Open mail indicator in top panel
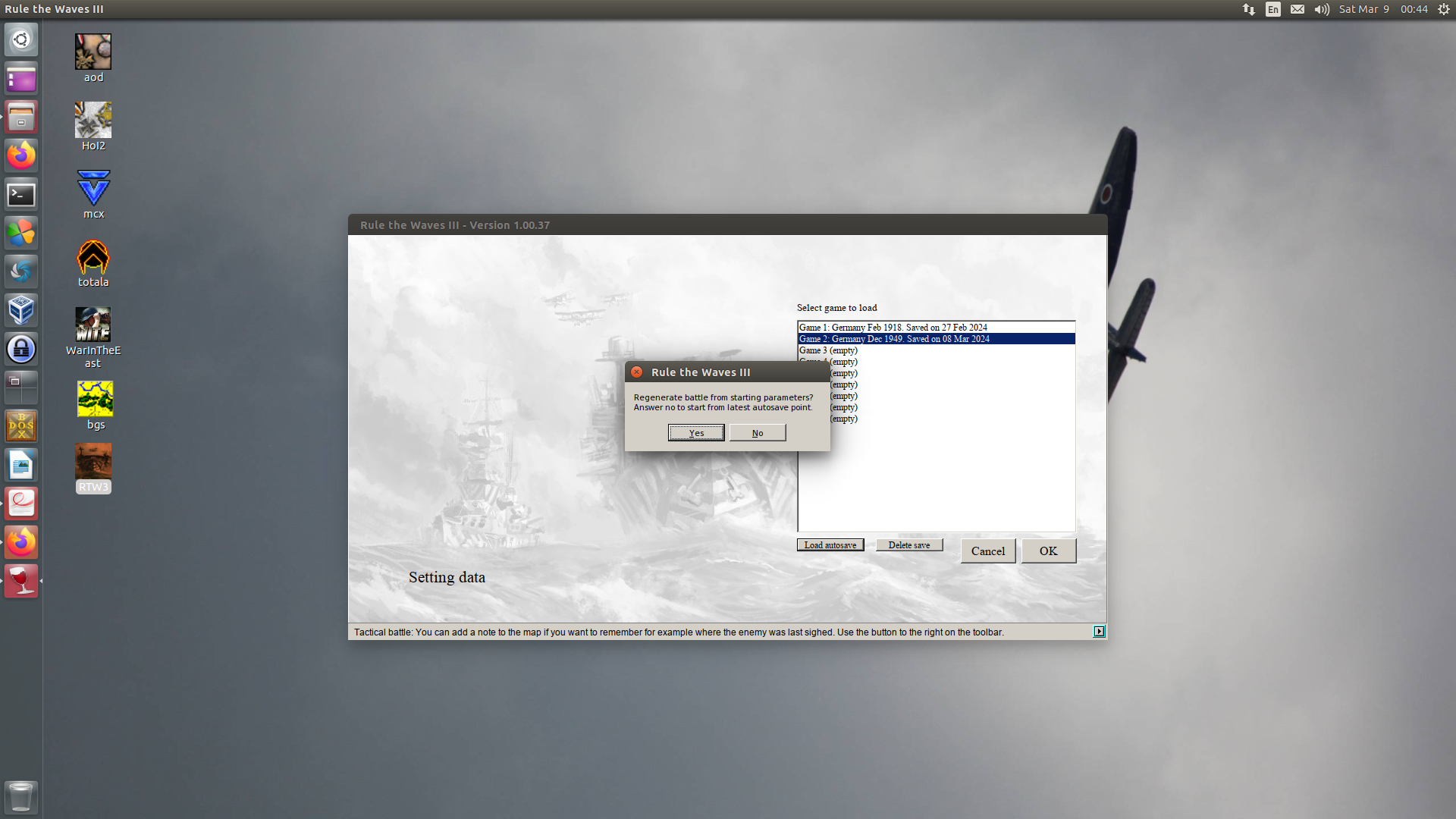 pos(1298,9)
